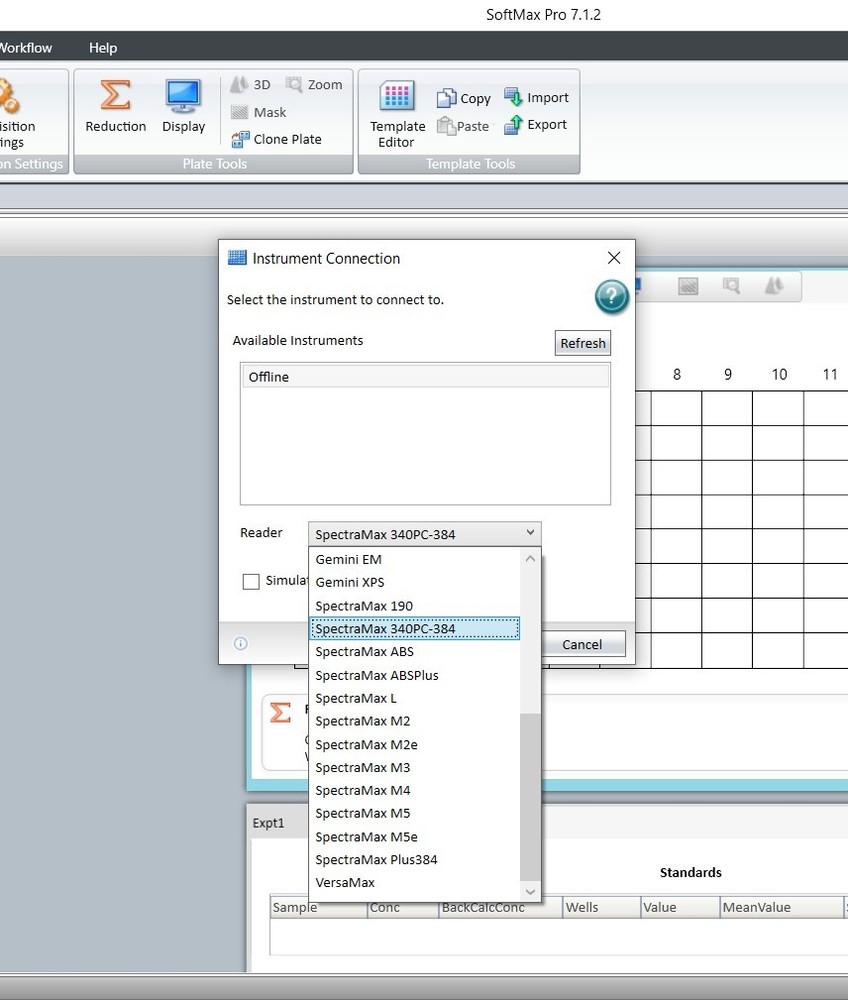
Task: Choose SpectraMax M2e reader
Action: pos(414,745)
